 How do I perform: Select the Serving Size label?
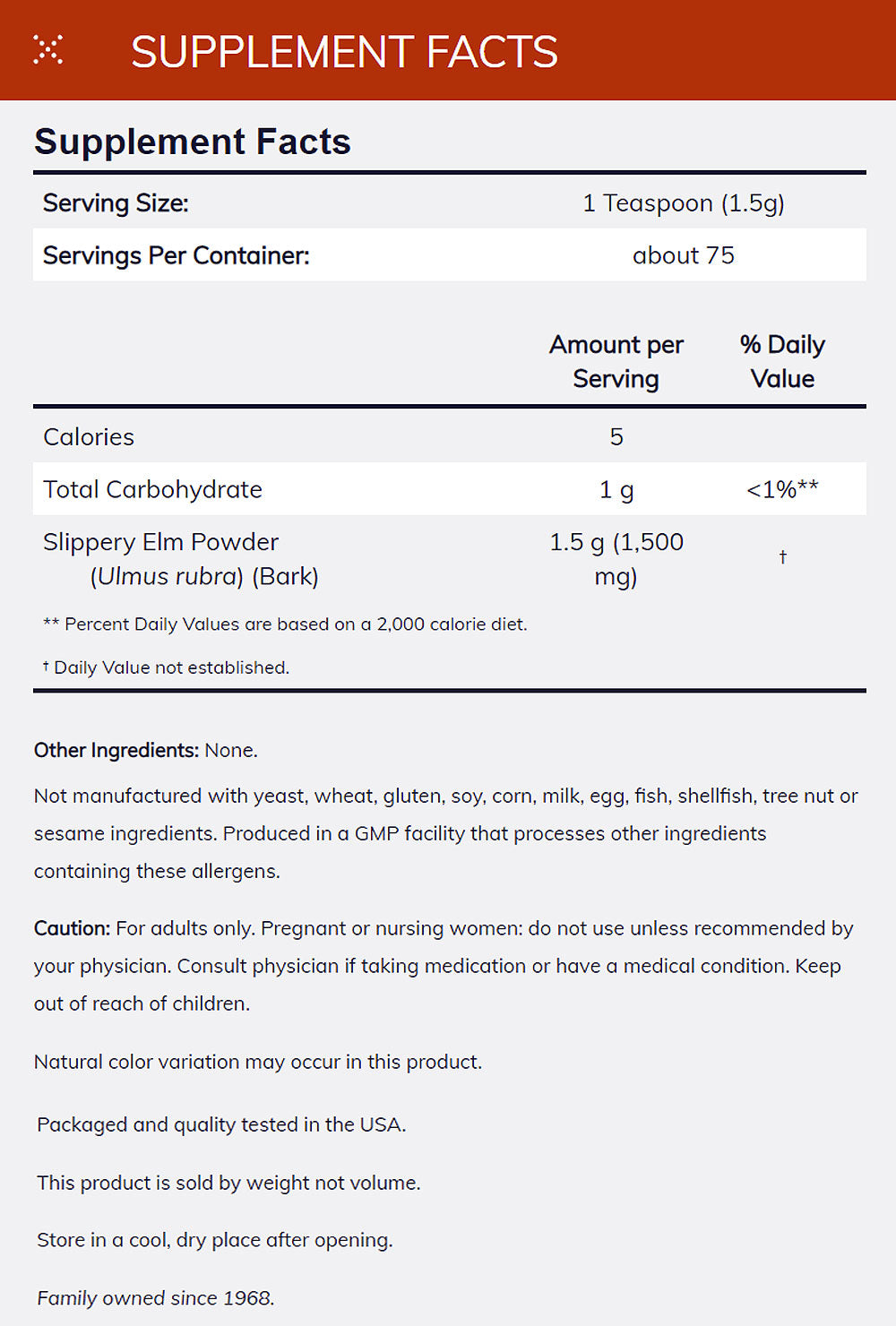[116, 203]
